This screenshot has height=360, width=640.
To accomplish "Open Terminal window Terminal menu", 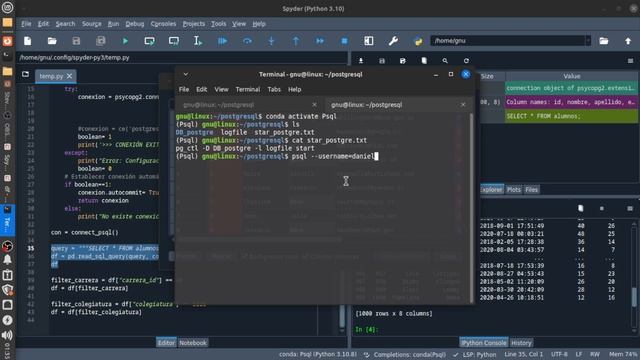I will click(248, 89).
